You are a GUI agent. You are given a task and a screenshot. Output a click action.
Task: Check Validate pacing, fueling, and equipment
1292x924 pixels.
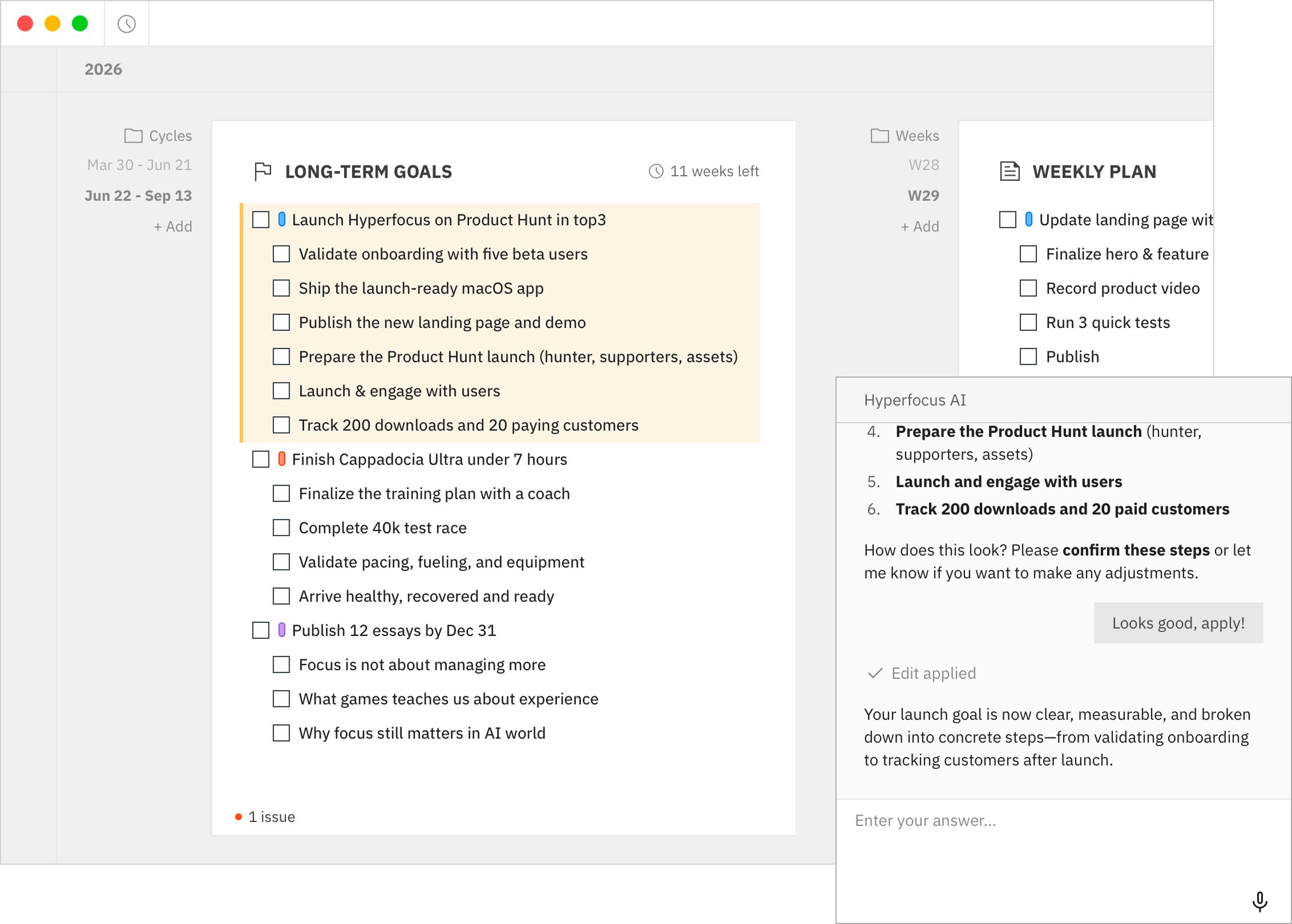(x=281, y=562)
